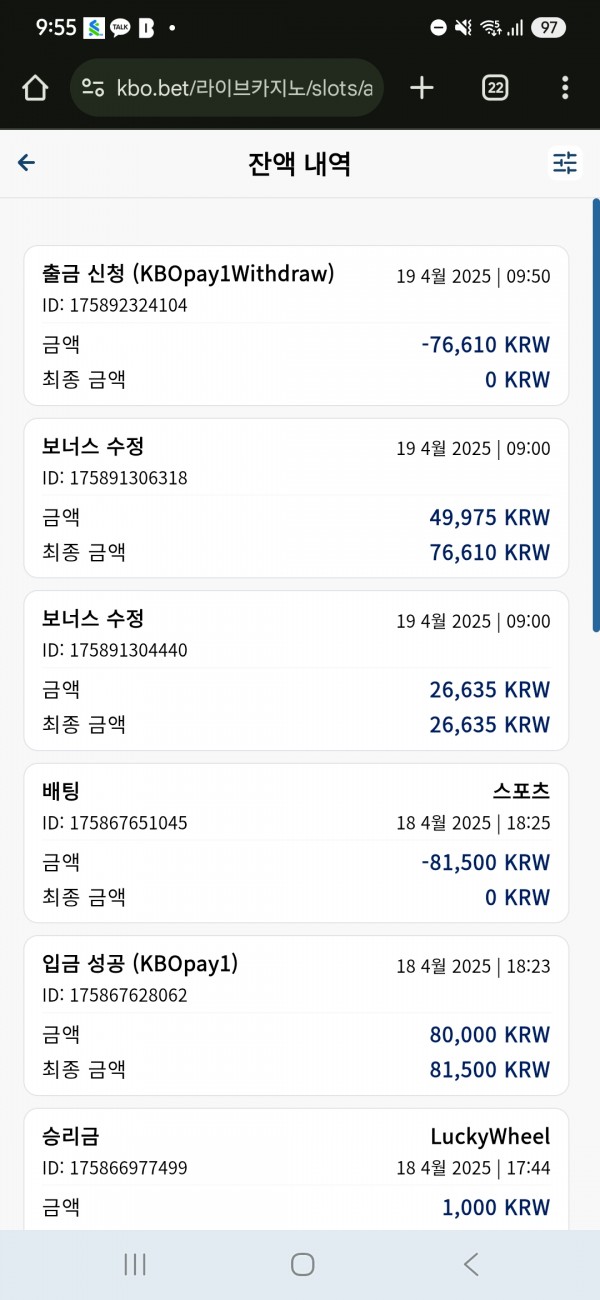Tap the back arrow in the header
Viewport: 600px width, 1300px height.
(x=26, y=163)
